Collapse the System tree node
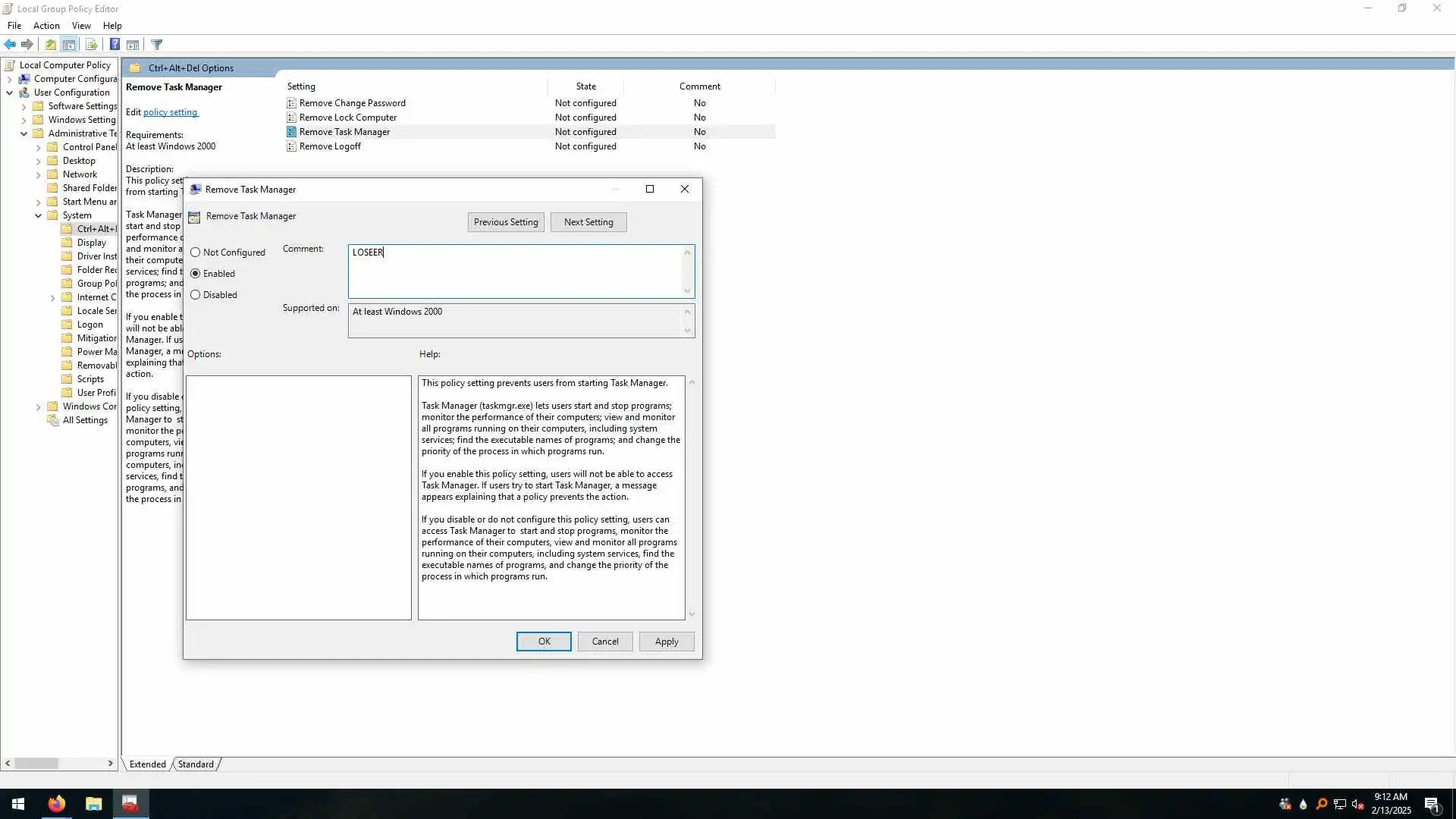 click(38, 215)
